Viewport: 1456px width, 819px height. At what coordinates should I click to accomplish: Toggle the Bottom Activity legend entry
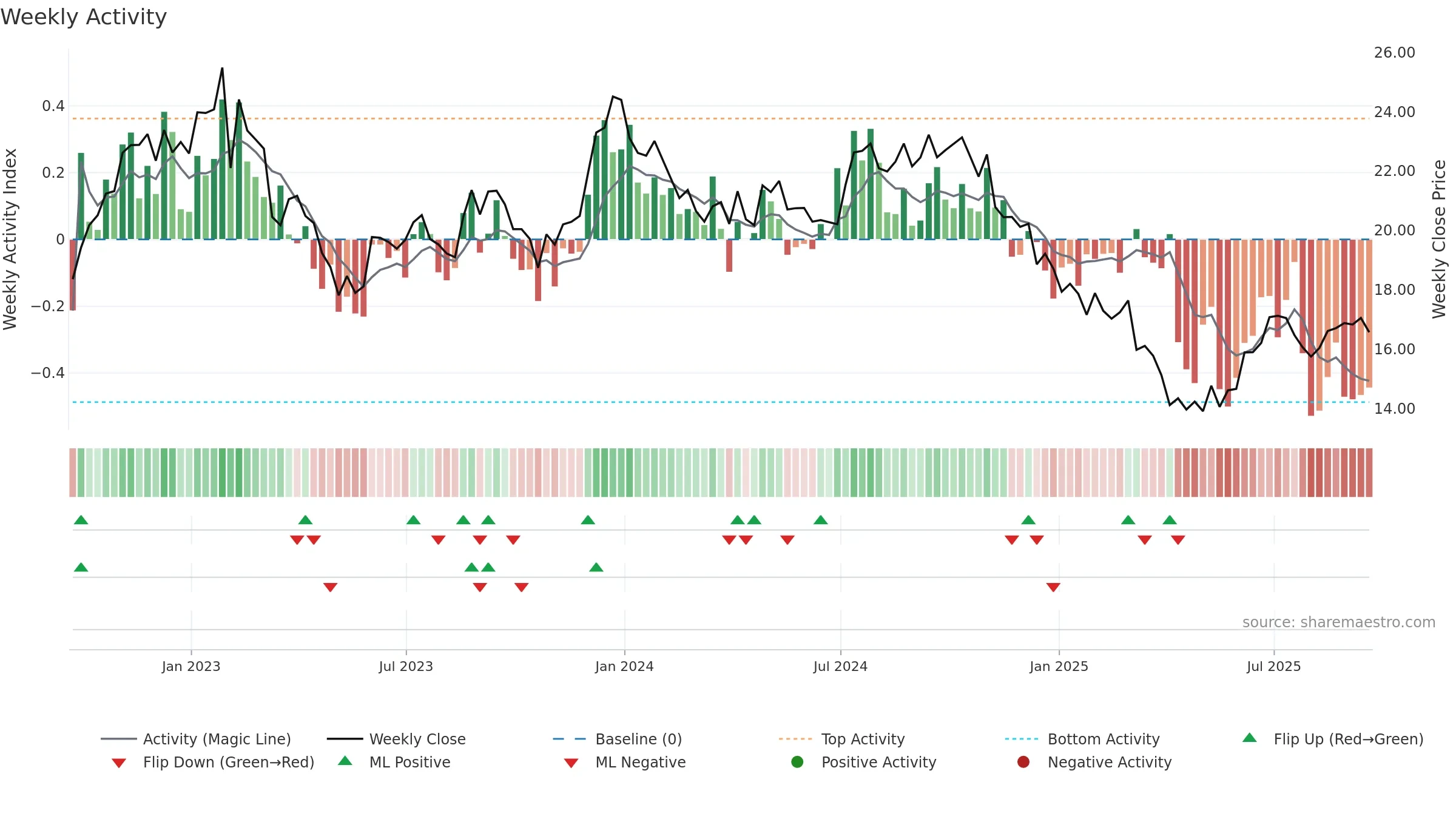click(x=1082, y=739)
